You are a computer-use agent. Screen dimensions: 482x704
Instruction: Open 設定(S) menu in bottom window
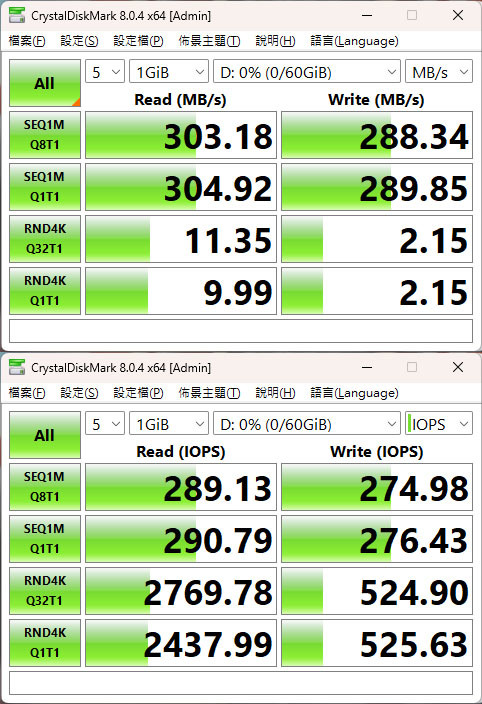click(79, 393)
